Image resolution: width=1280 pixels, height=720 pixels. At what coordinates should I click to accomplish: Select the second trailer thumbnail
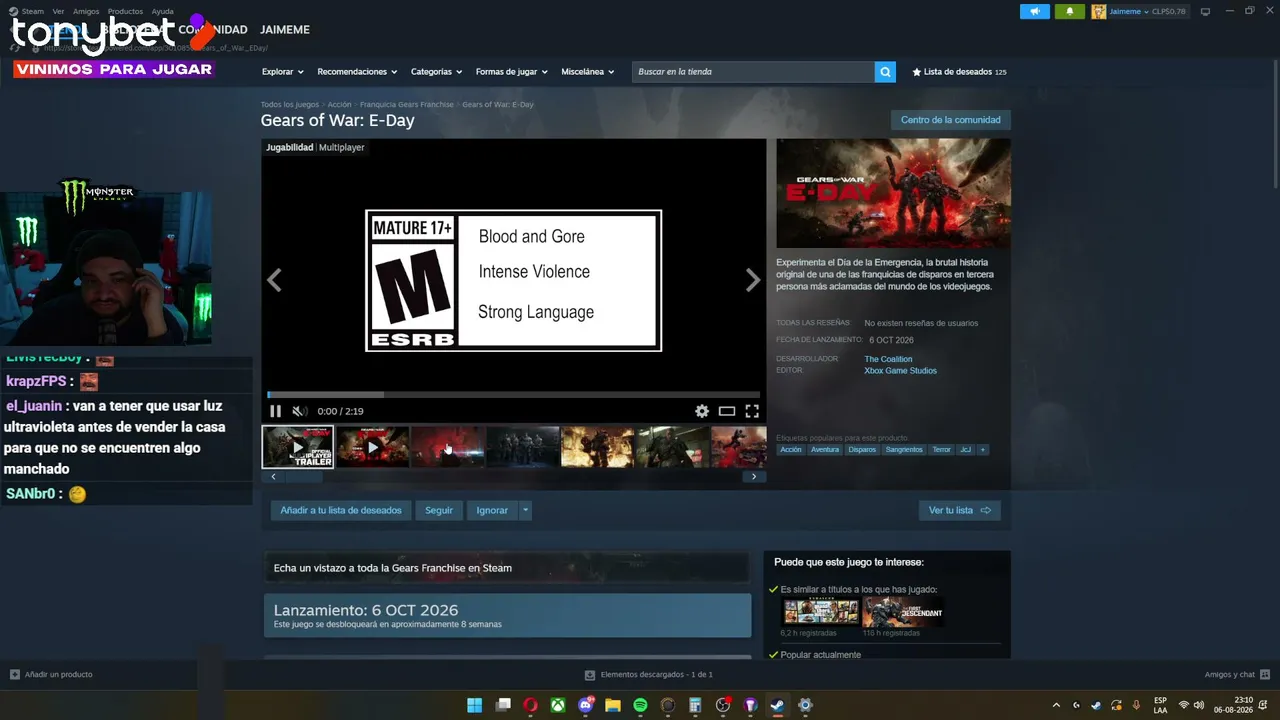point(373,447)
